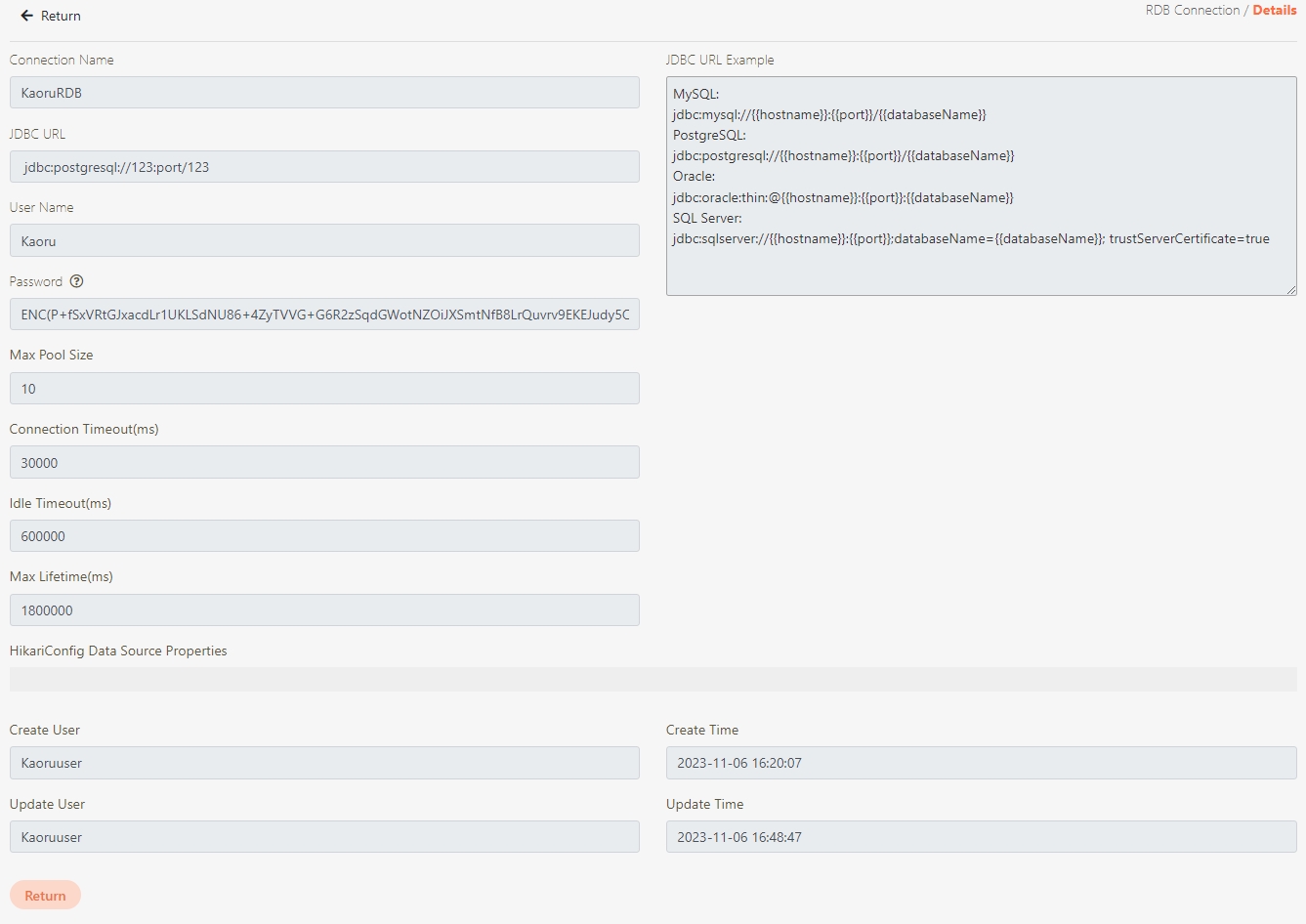The width and height of the screenshot is (1306, 924).
Task: Click the encrypted Password field
Action: click(324, 315)
